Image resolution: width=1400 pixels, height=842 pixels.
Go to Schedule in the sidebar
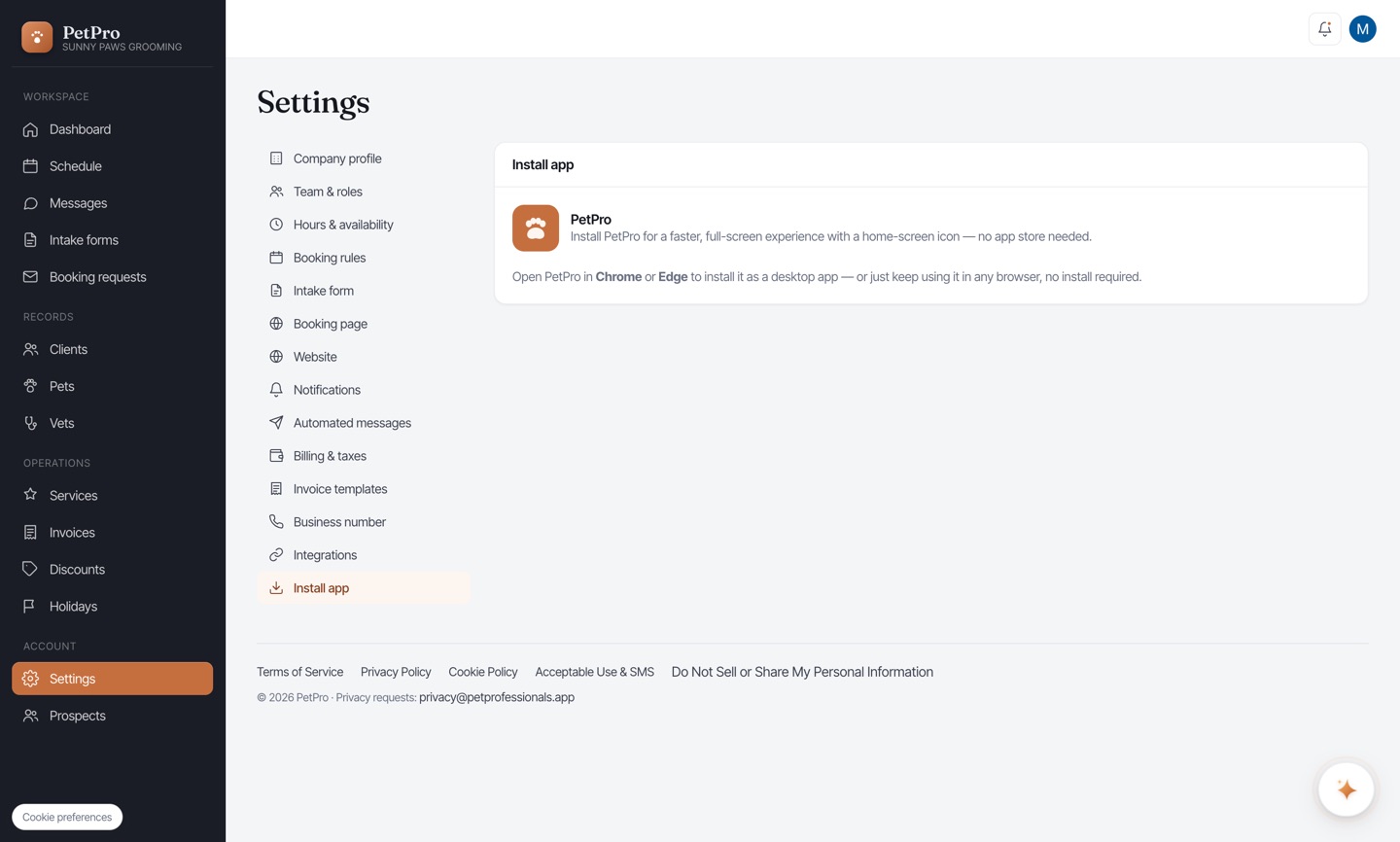[112, 166]
